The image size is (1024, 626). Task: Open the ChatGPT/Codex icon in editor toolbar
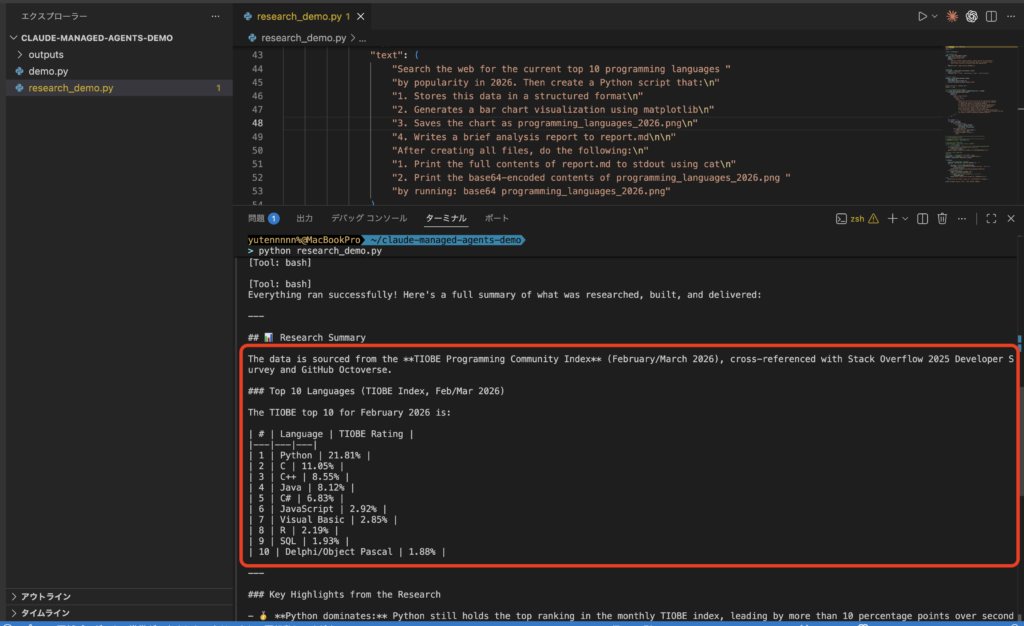pyautogui.click(x=973, y=17)
